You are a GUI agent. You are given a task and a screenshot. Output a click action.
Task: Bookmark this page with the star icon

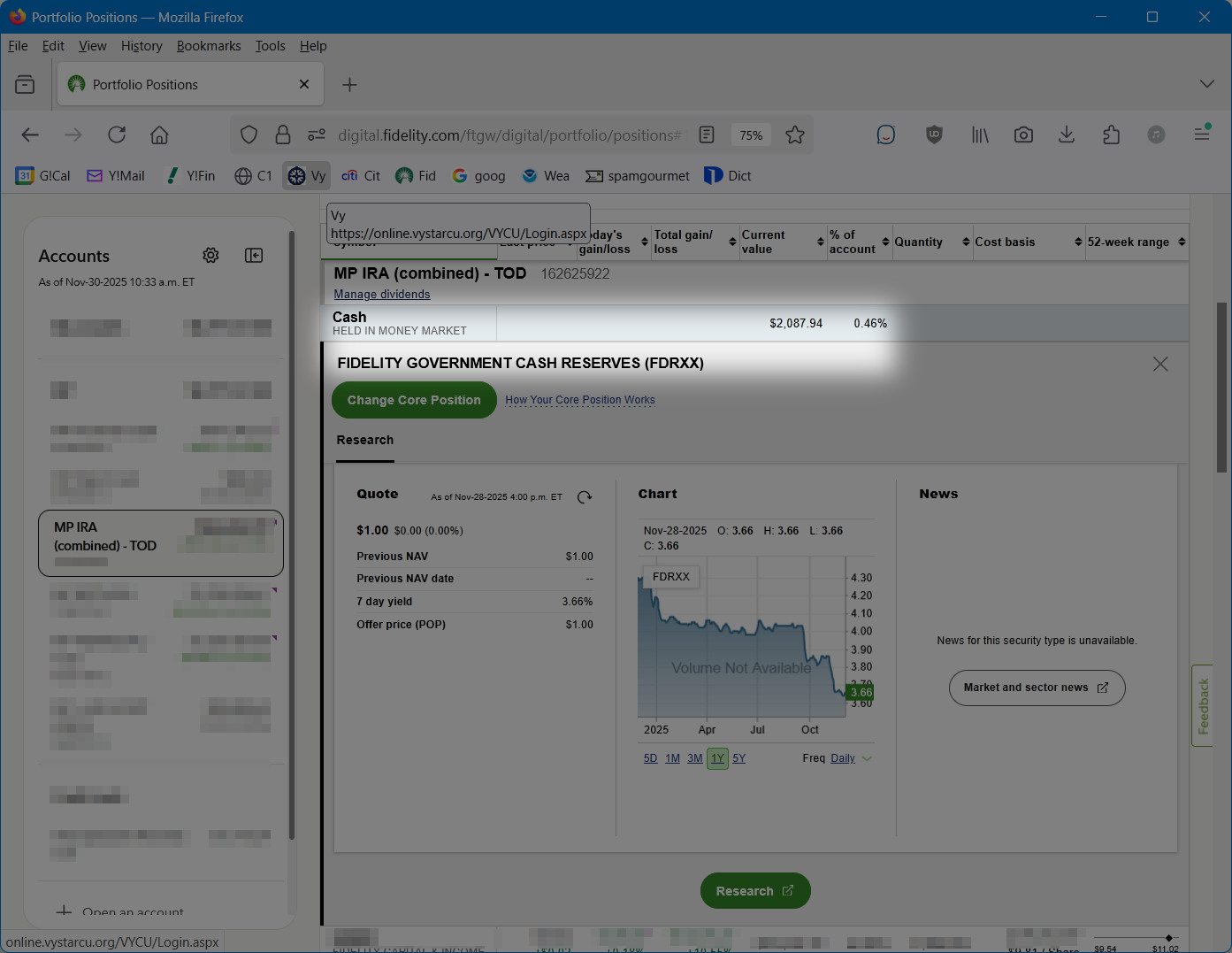tap(795, 134)
